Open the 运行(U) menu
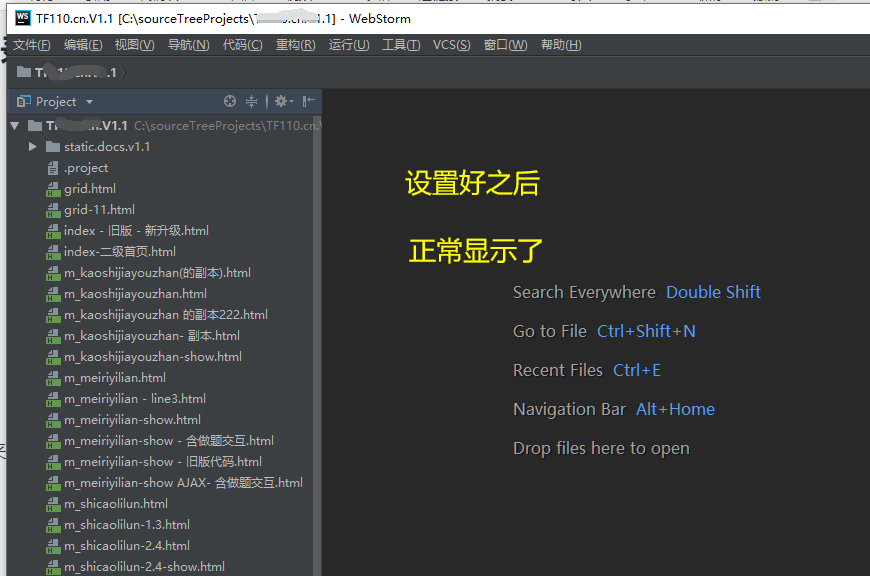The image size is (870, 576). (349, 45)
